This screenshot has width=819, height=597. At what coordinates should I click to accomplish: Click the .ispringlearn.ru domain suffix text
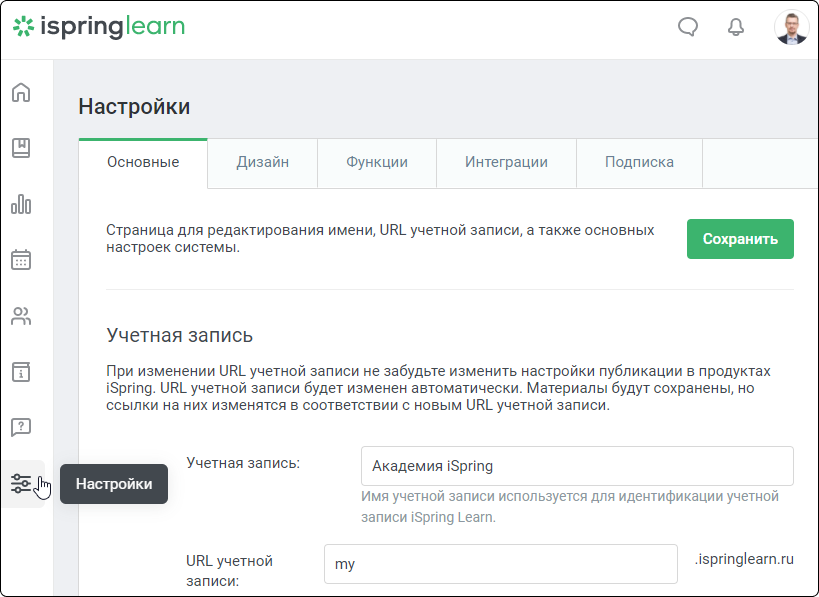tap(744, 559)
